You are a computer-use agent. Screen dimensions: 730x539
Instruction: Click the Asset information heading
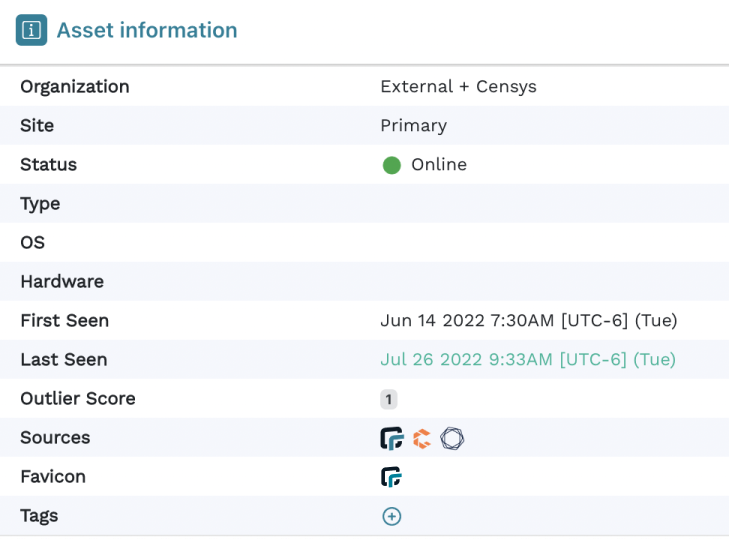click(x=147, y=30)
